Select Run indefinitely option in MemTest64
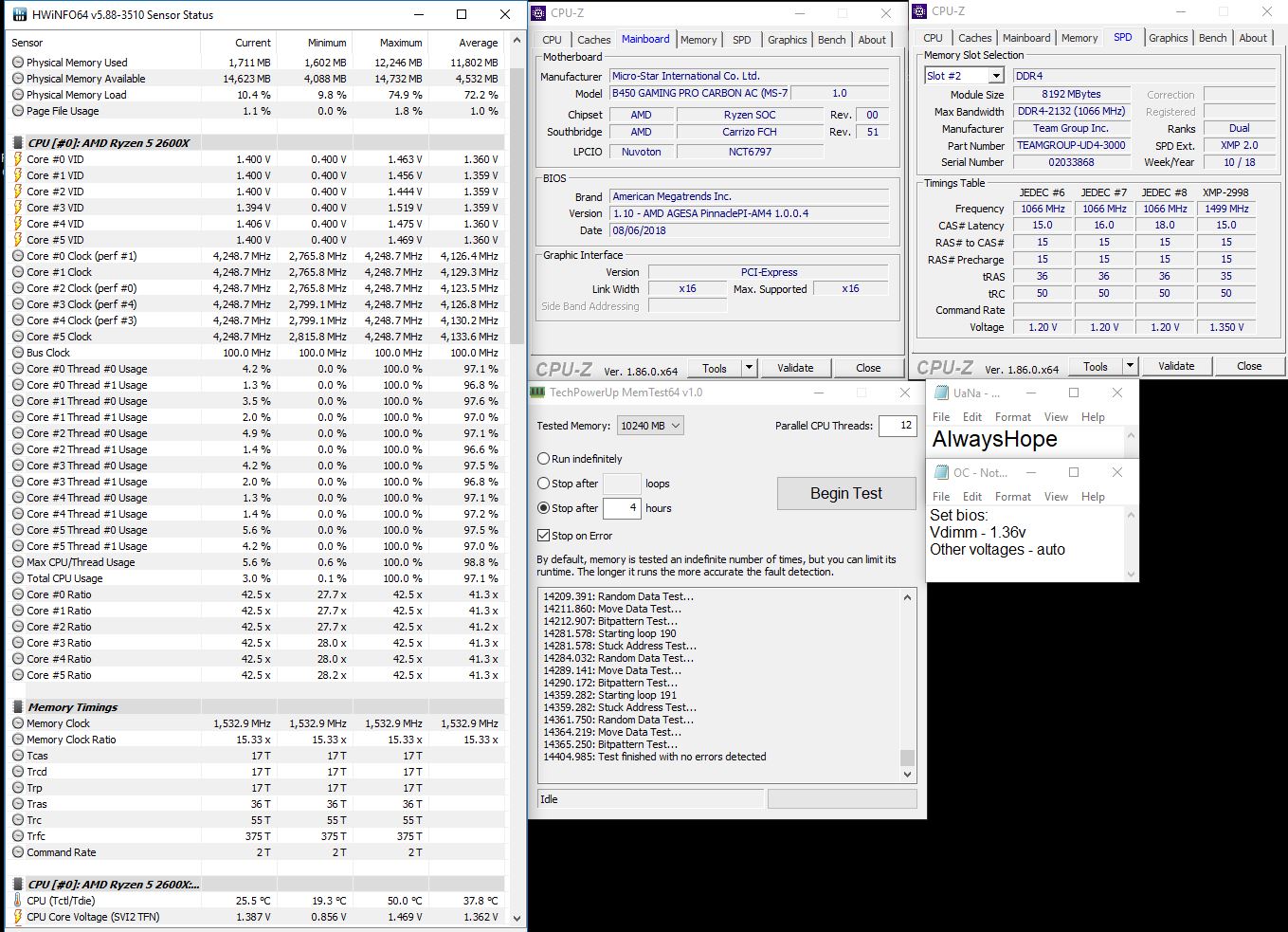The image size is (1288, 932). pyautogui.click(x=544, y=459)
